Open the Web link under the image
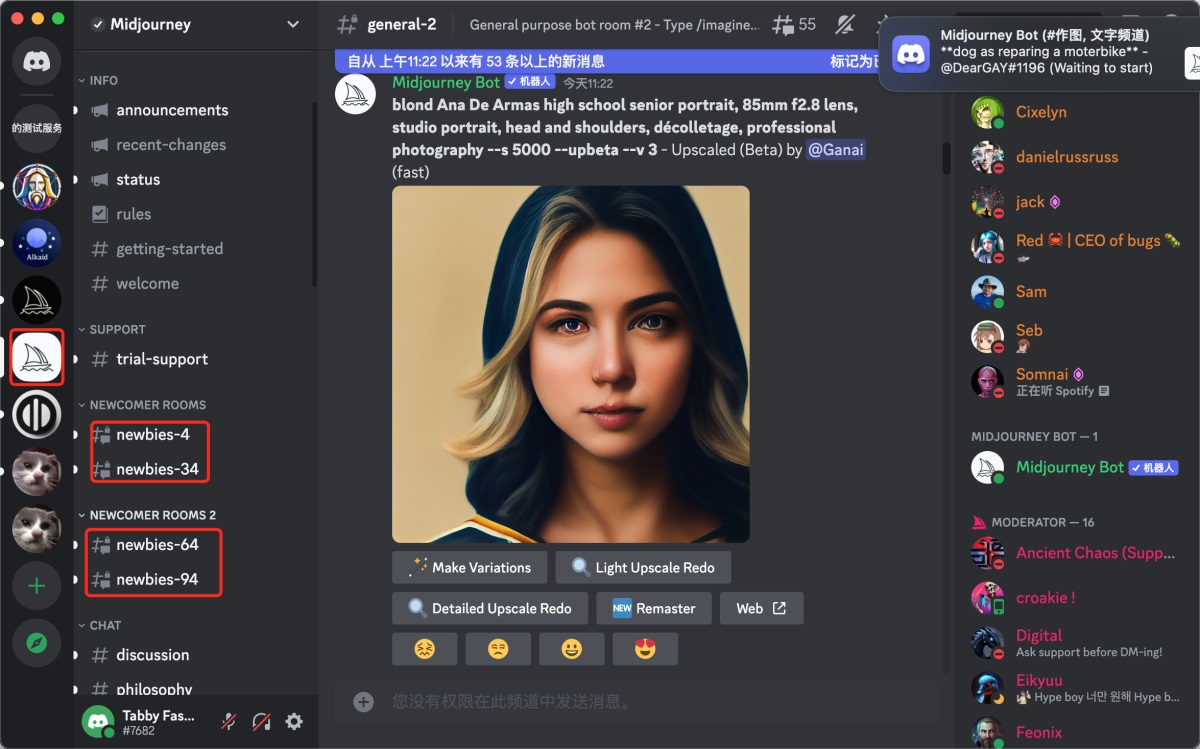1200x749 pixels. tap(761, 608)
